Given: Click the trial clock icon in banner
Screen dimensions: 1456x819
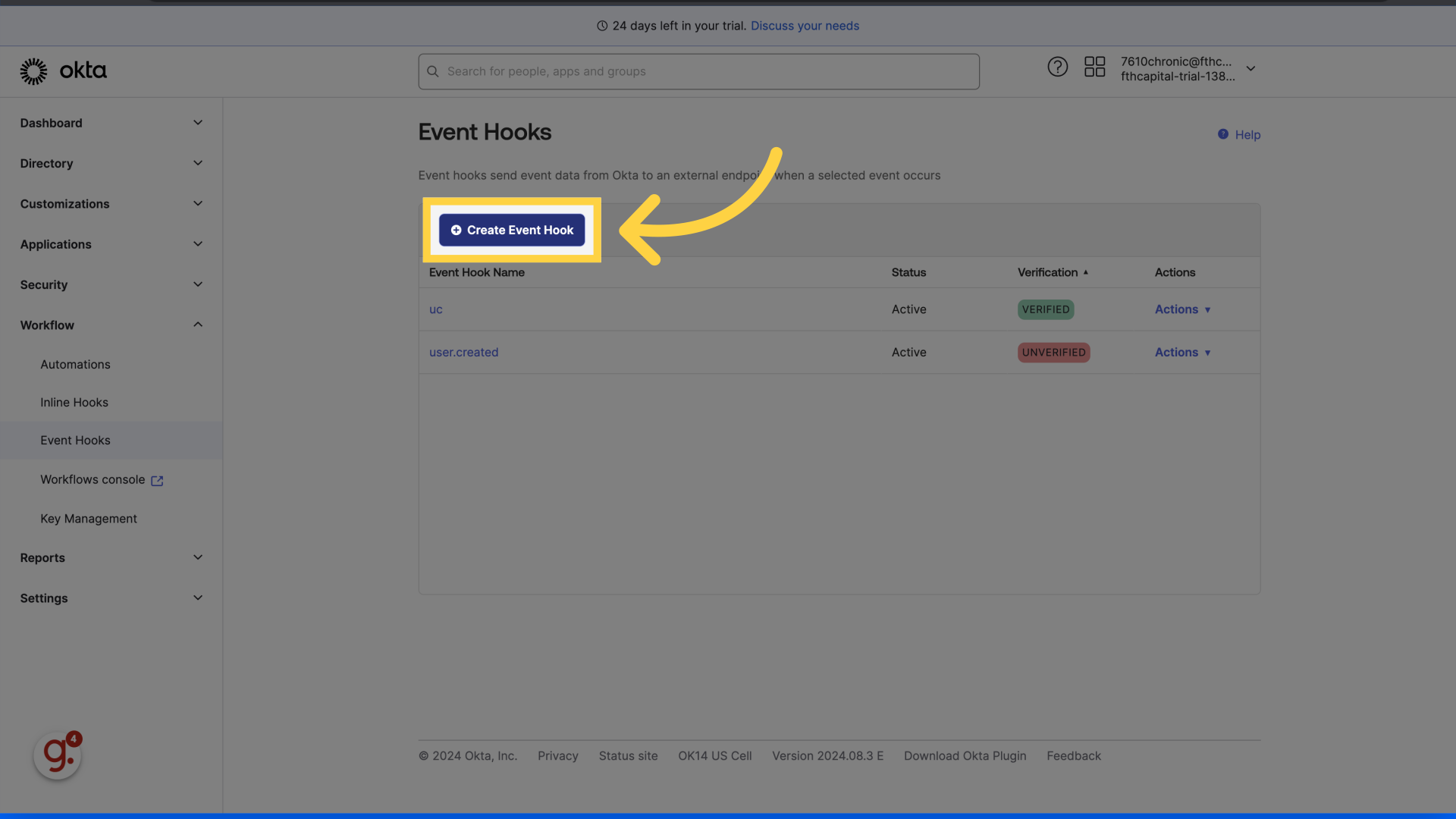Looking at the screenshot, I should pos(602,26).
